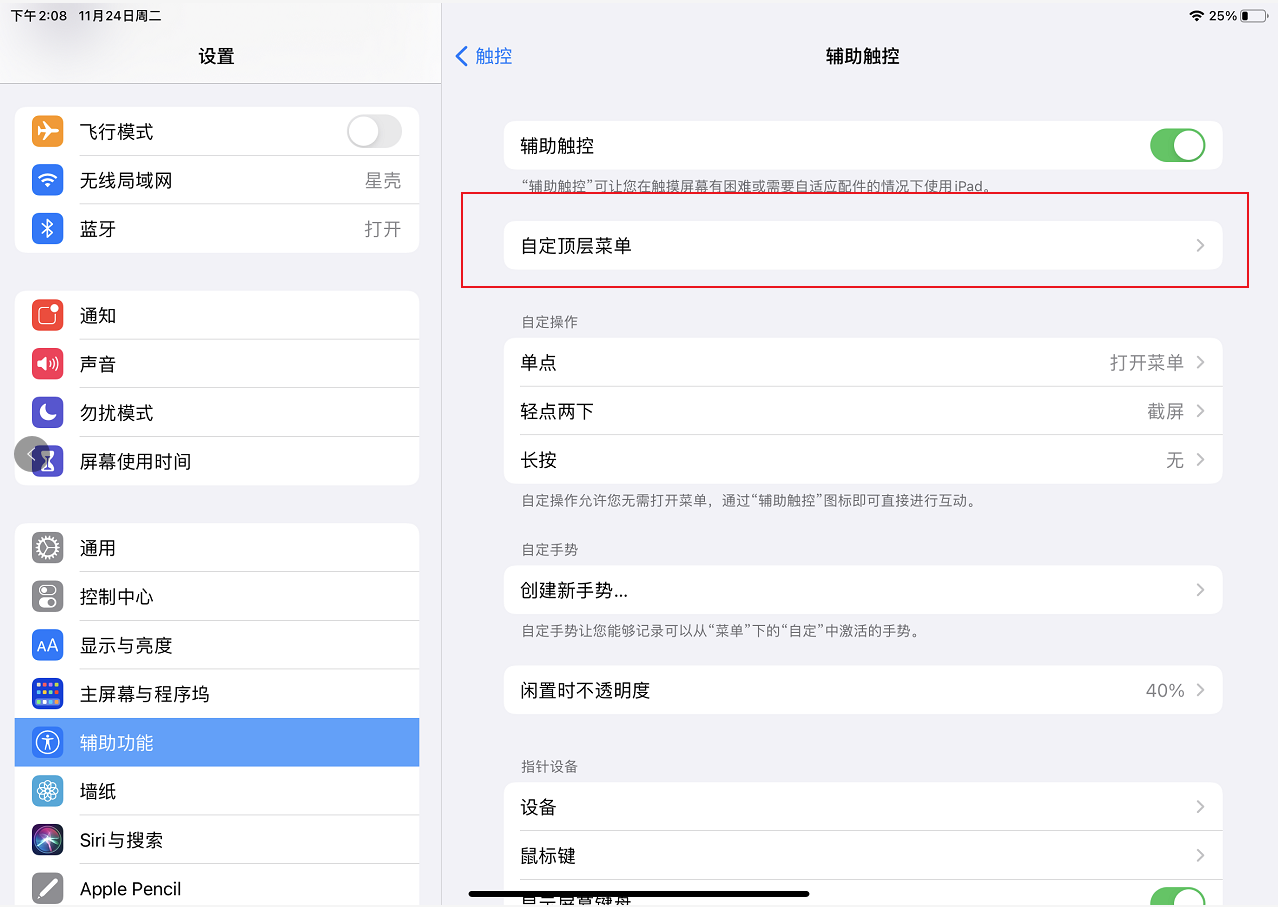Image resolution: width=1278 pixels, height=907 pixels.
Task: Open the 墙纸 wallpaper icon
Action: (x=47, y=790)
